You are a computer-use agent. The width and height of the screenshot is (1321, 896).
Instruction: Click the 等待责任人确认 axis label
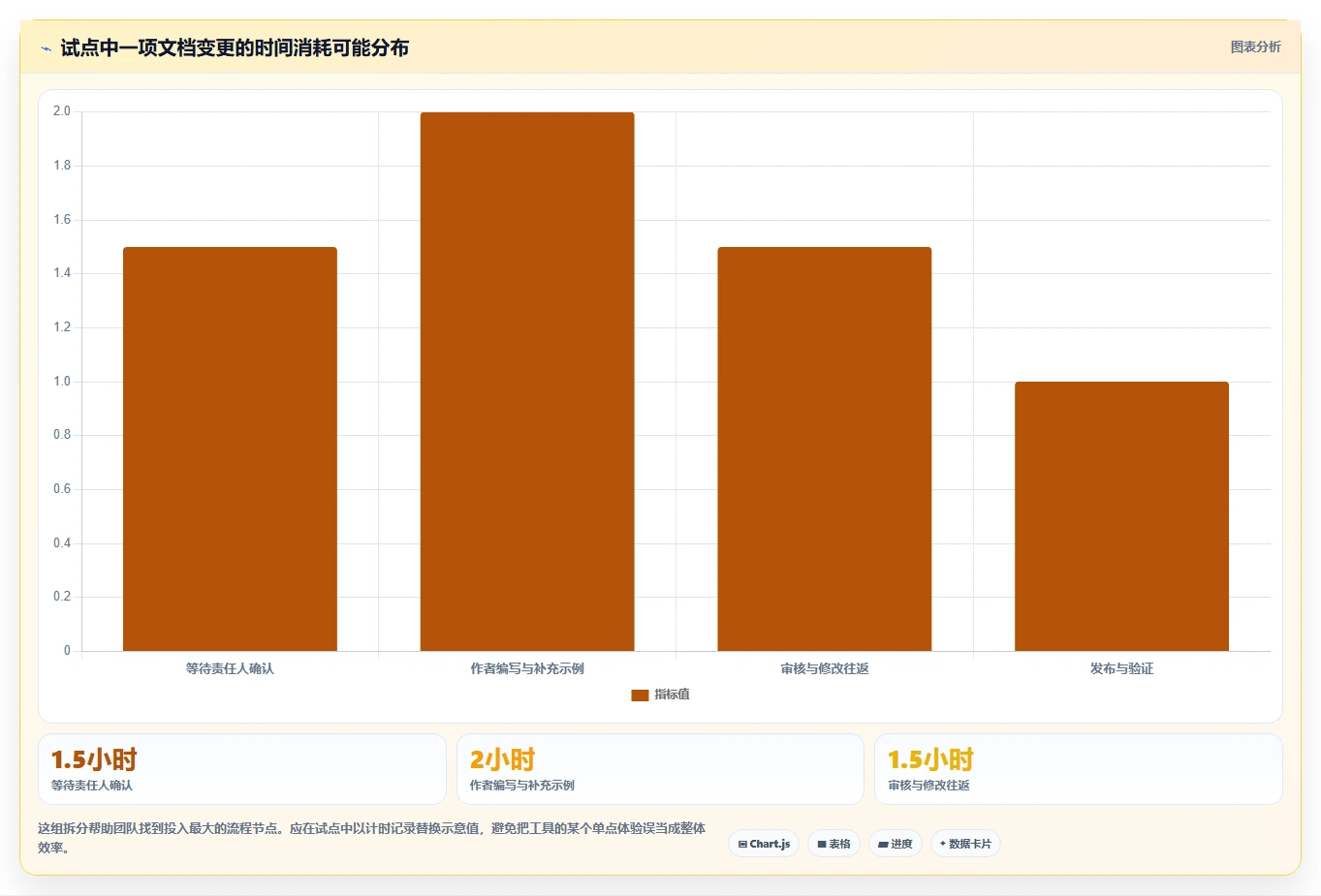pos(230,668)
